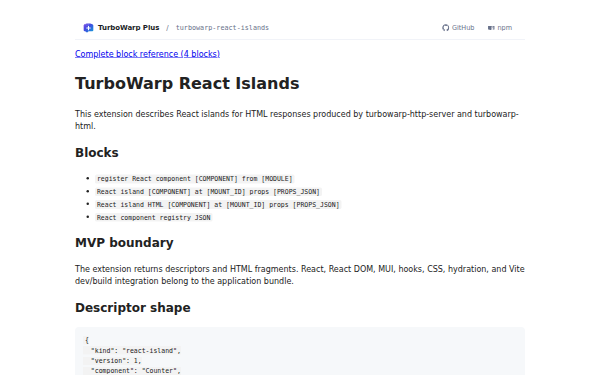The width and height of the screenshot is (600, 375).
Task: Click the npm logo icon
Action: [491, 28]
